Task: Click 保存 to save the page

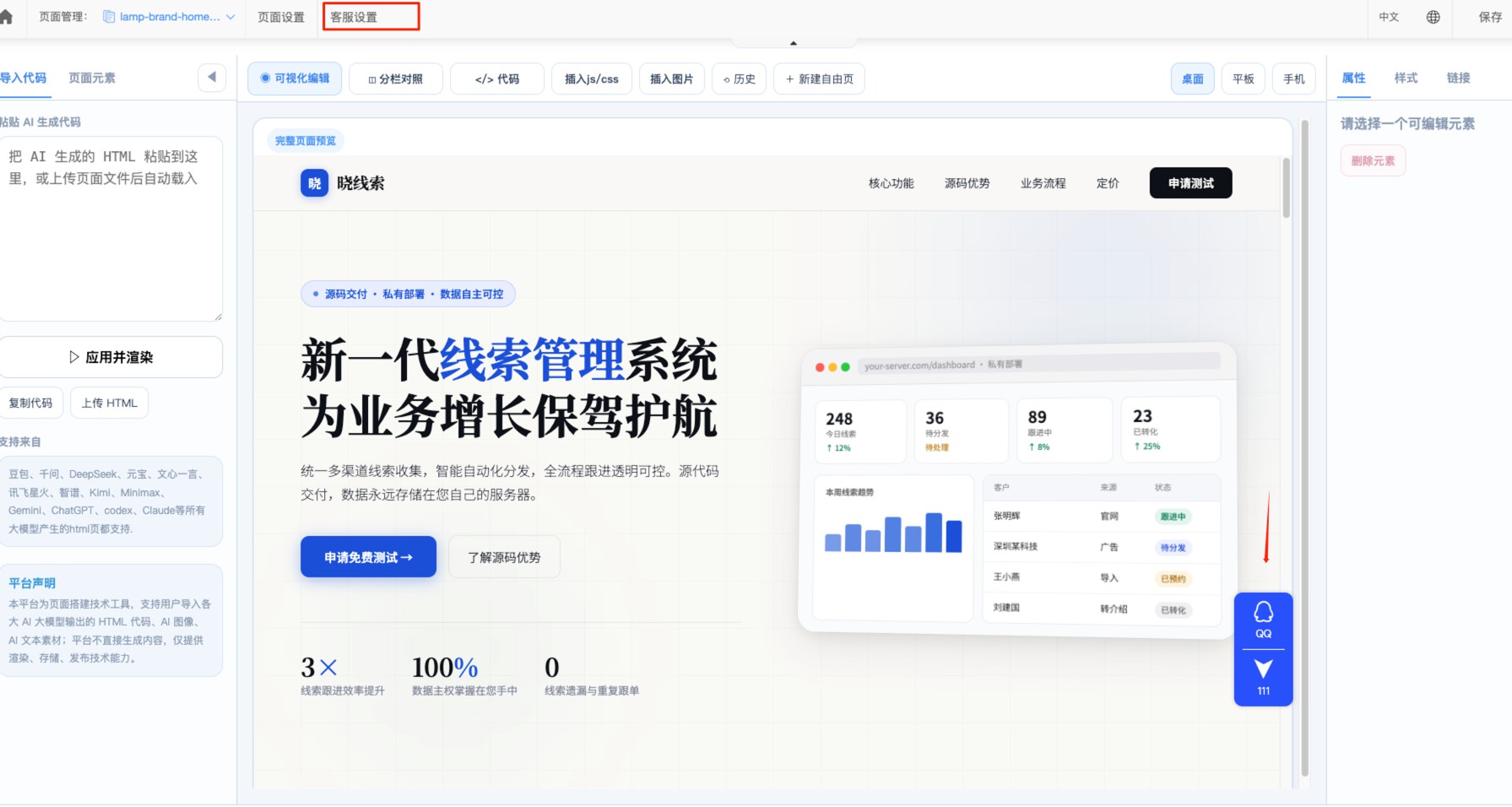Action: tap(1490, 17)
